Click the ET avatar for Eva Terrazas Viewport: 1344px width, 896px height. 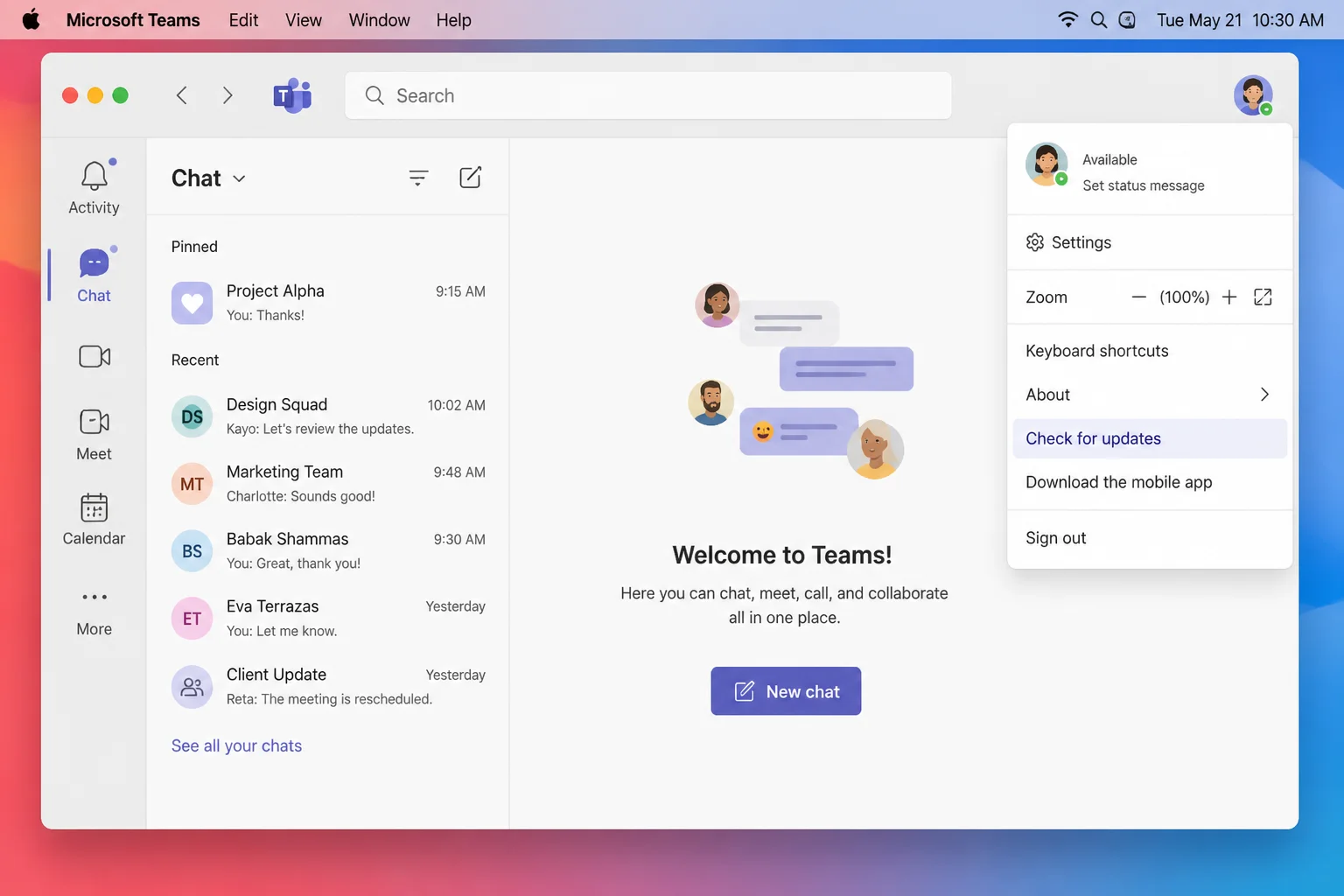pos(192,619)
